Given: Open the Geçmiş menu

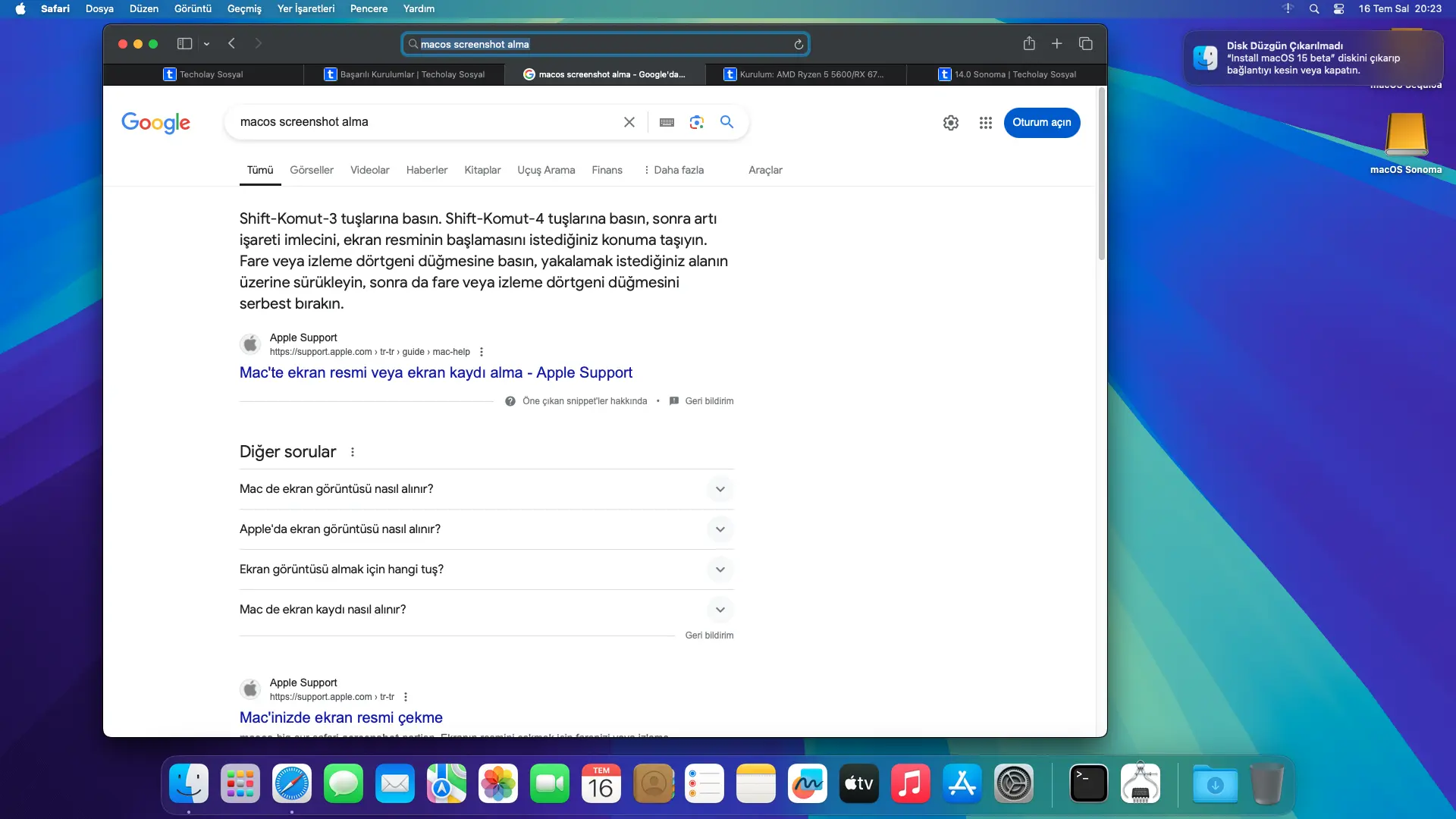Looking at the screenshot, I should coord(244,8).
